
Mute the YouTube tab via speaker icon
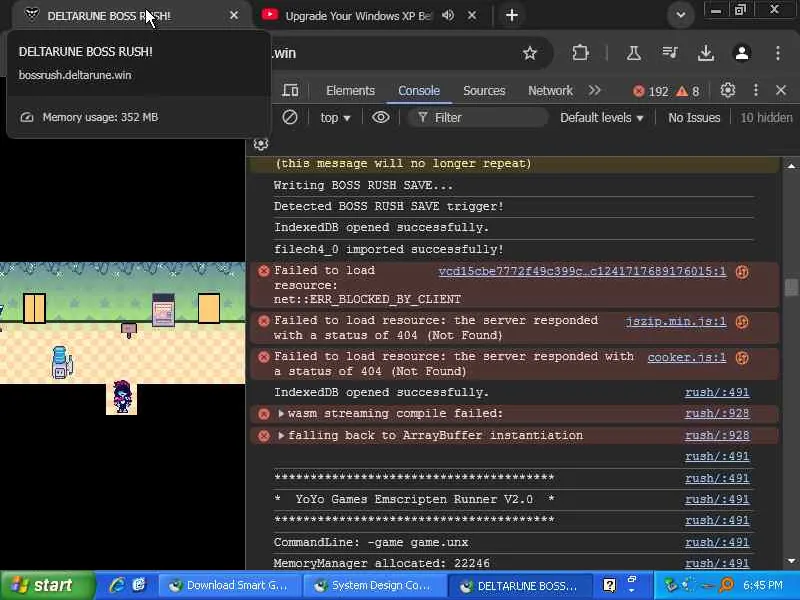pos(448,15)
